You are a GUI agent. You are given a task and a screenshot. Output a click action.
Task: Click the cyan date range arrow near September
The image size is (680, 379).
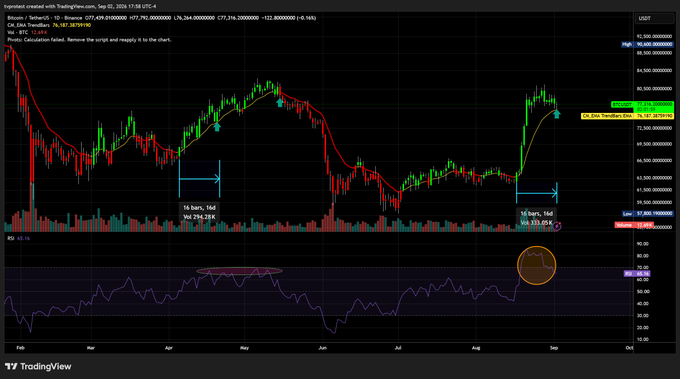coord(536,193)
